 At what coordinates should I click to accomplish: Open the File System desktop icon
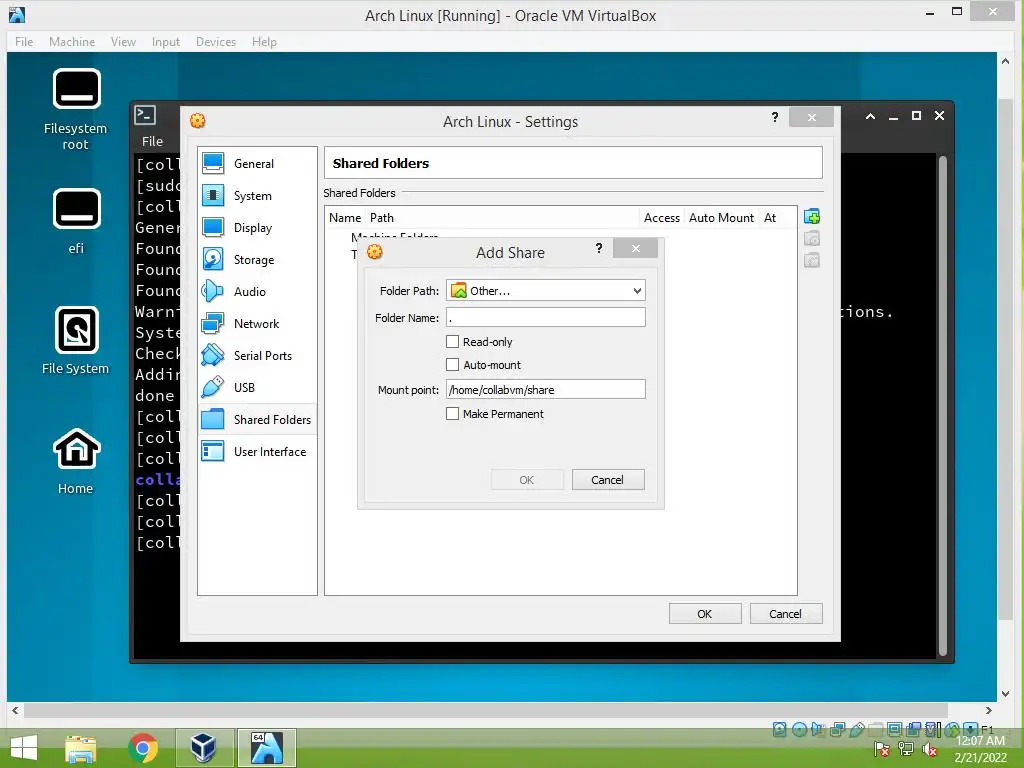tap(76, 341)
